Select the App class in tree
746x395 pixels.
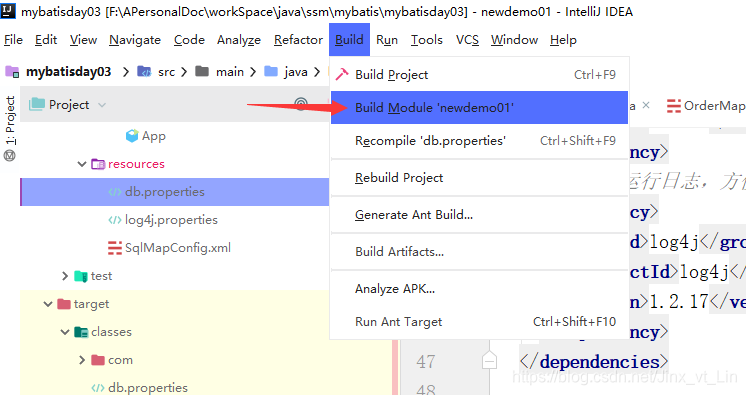click(x=154, y=136)
